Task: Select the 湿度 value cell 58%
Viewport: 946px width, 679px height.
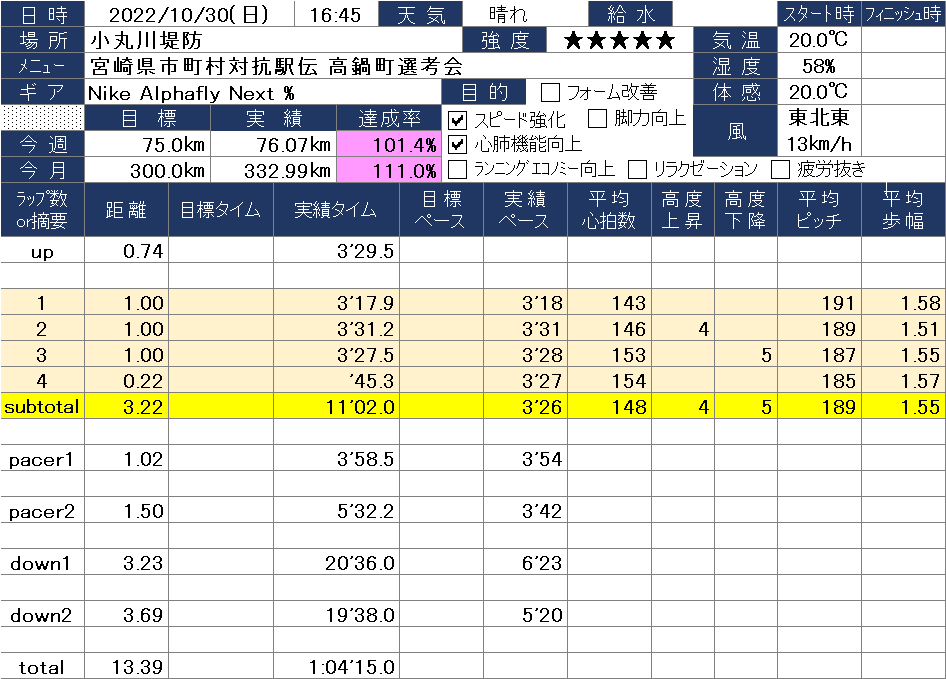Action: 818,67
